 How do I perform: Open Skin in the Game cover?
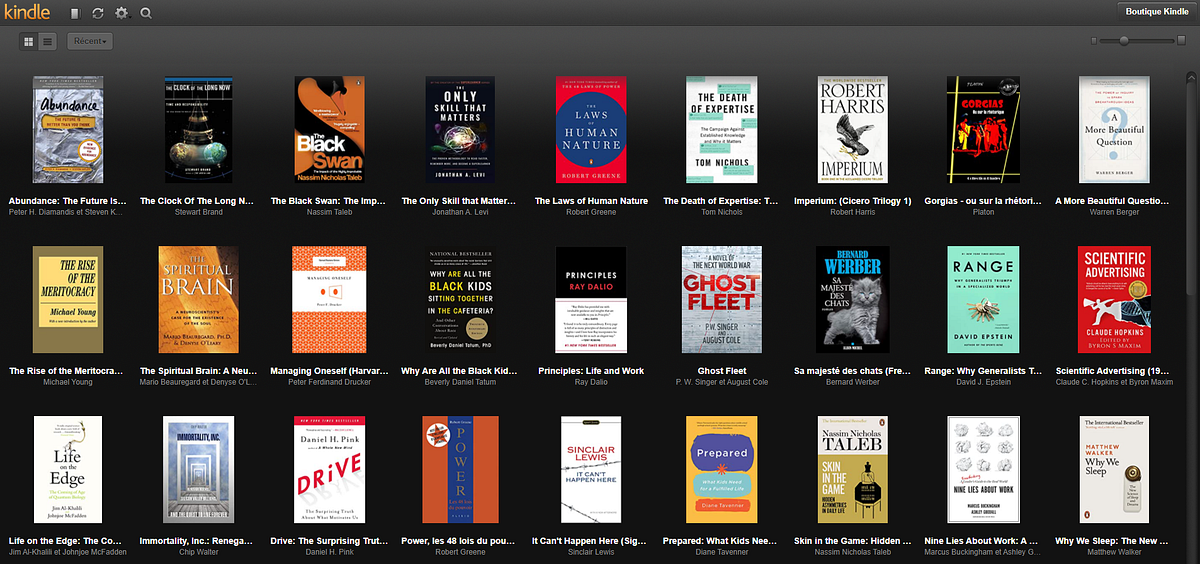852,470
